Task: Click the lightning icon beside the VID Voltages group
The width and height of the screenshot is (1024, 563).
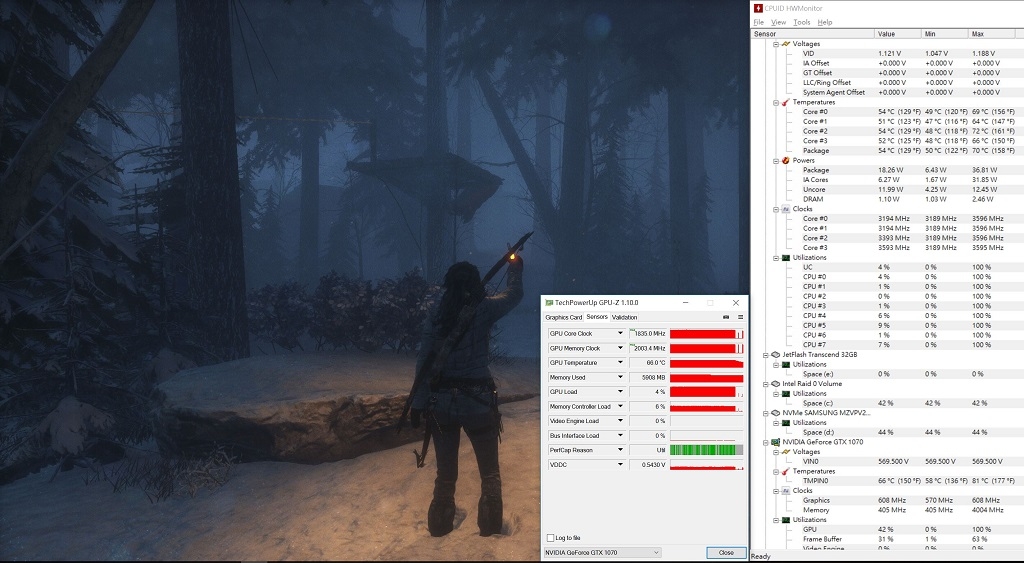Action: point(786,44)
